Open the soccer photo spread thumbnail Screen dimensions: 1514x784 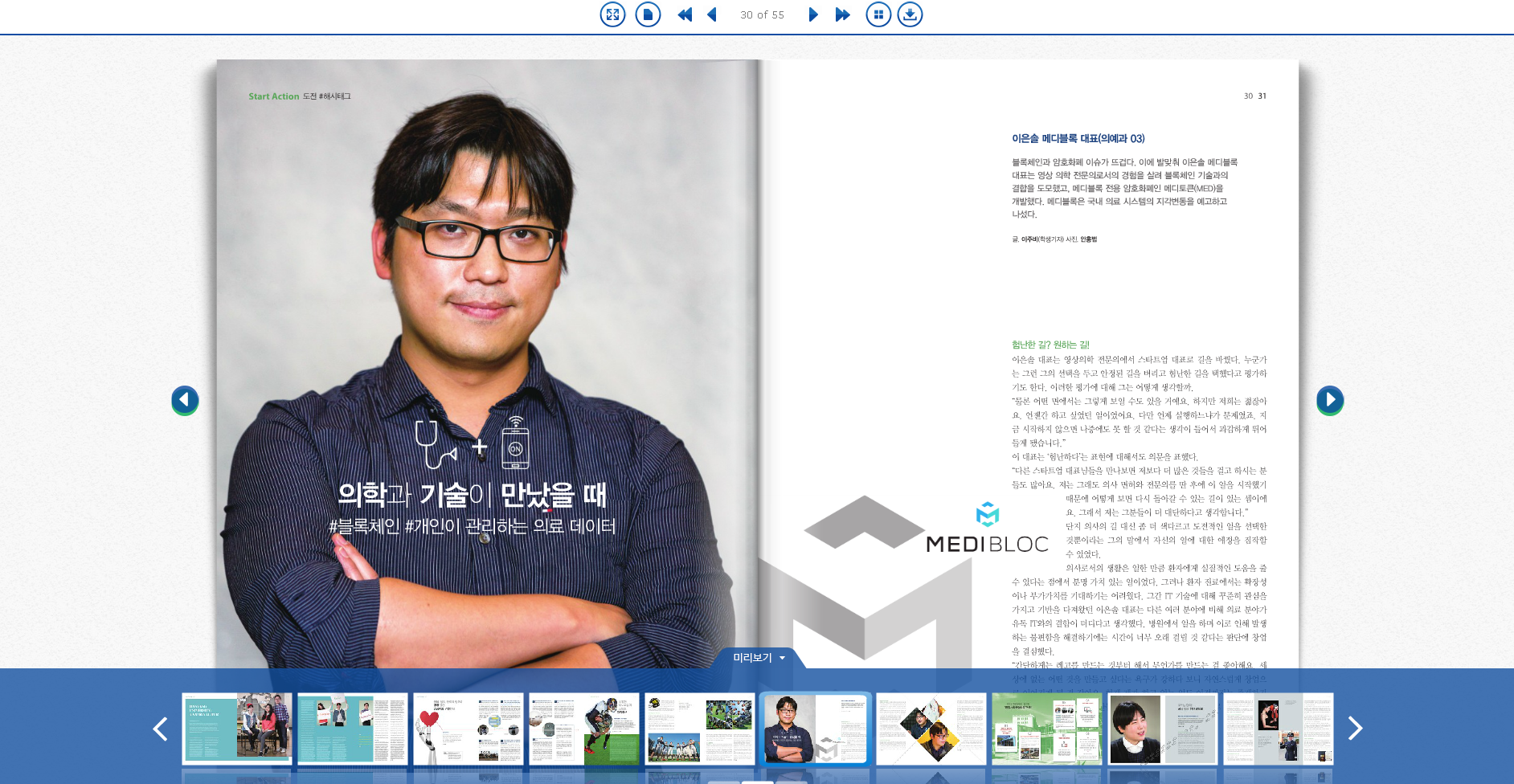584,729
